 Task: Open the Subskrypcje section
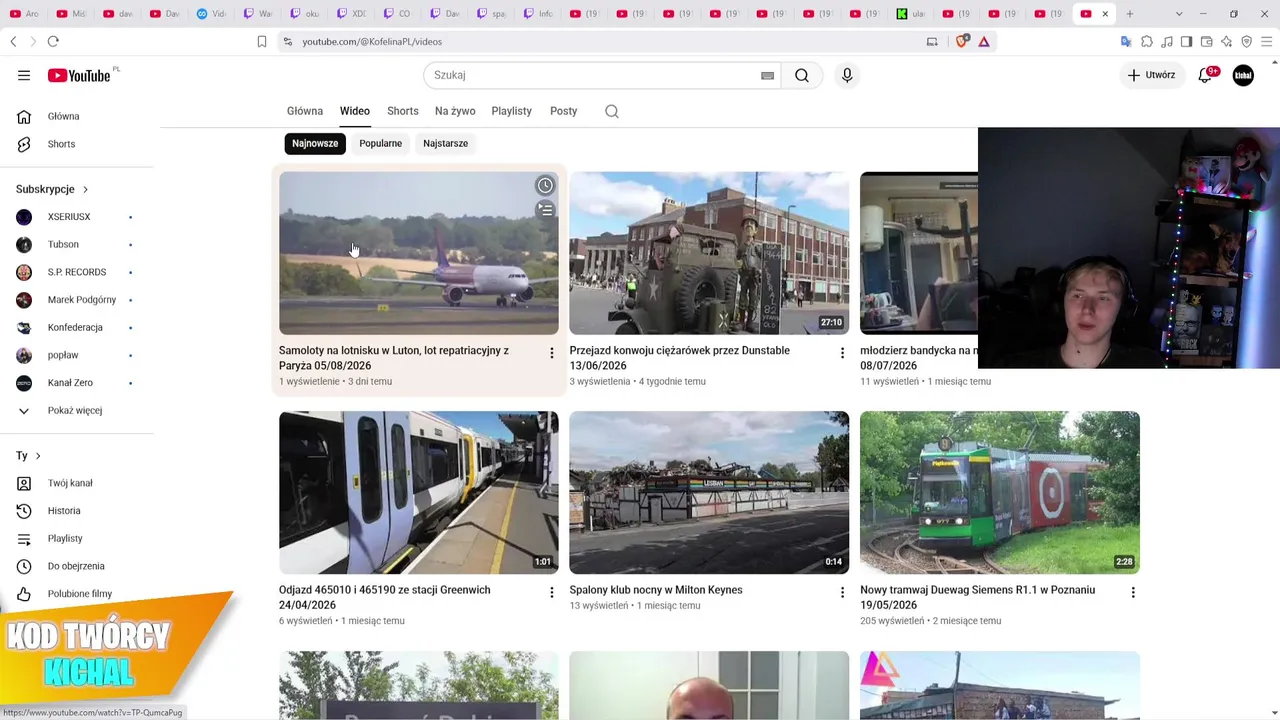point(52,189)
